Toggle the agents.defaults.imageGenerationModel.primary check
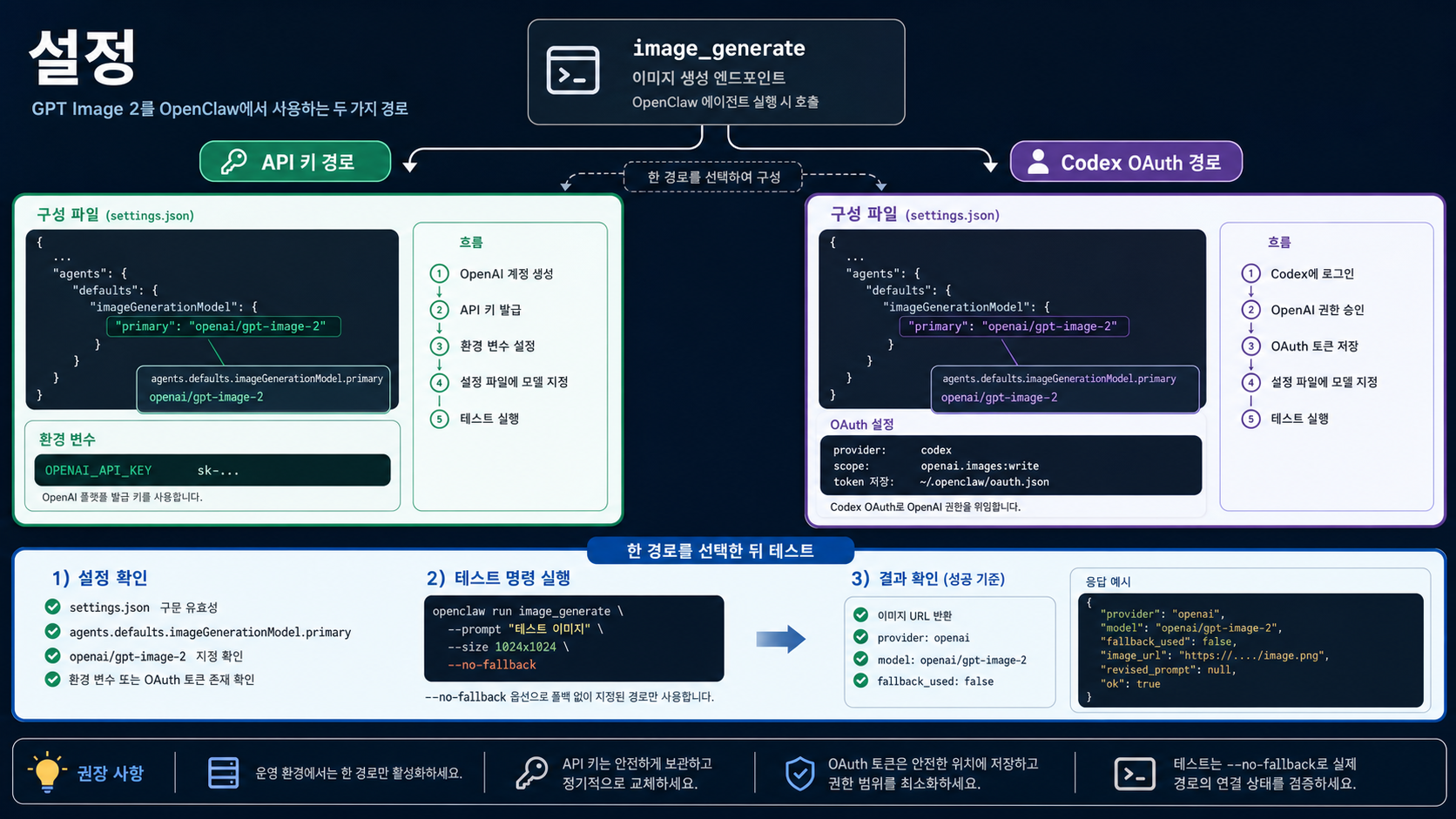1456x819 pixels. coord(53,631)
